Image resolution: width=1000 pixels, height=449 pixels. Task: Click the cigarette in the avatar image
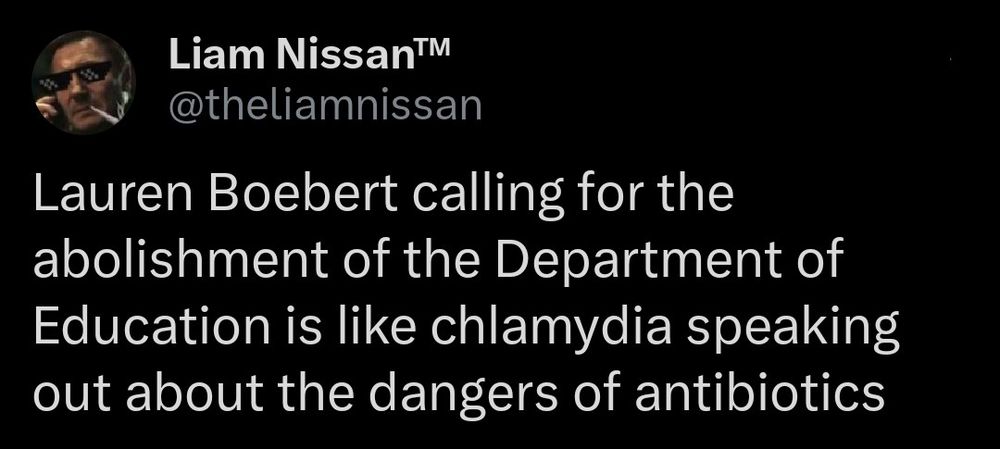point(105,115)
